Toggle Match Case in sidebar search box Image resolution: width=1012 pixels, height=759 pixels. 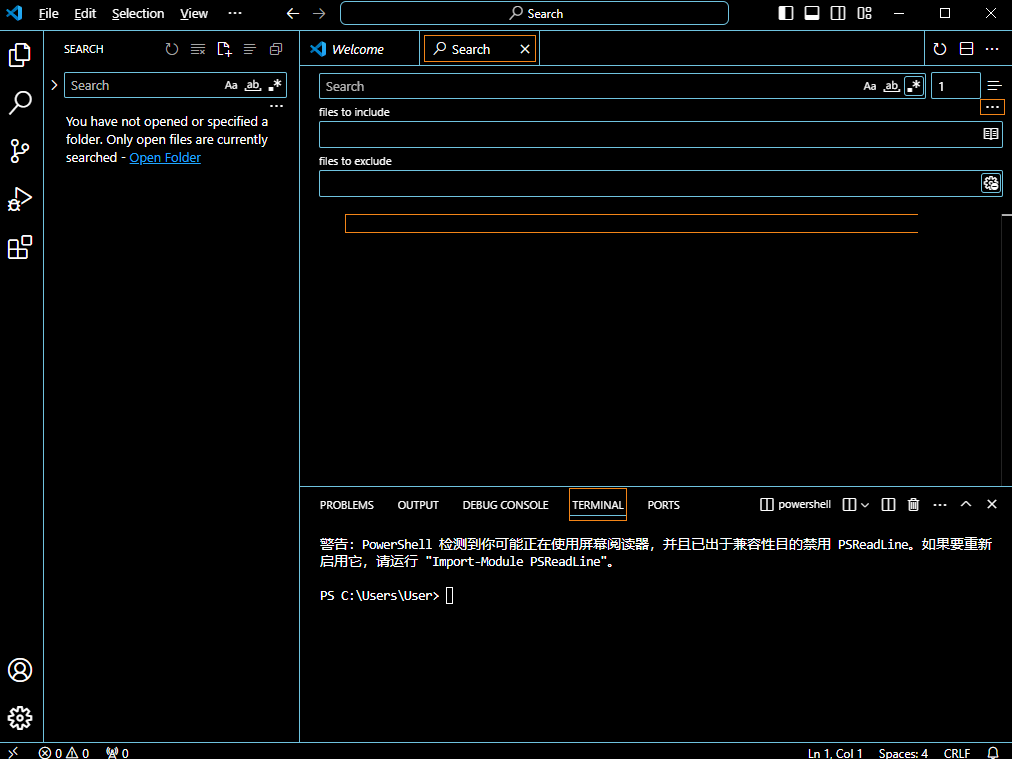click(x=231, y=86)
